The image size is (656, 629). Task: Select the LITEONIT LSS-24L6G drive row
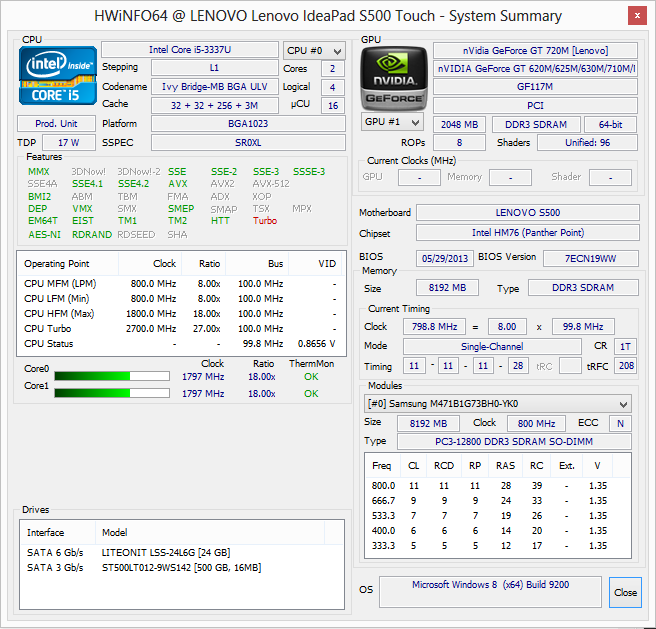click(182, 552)
